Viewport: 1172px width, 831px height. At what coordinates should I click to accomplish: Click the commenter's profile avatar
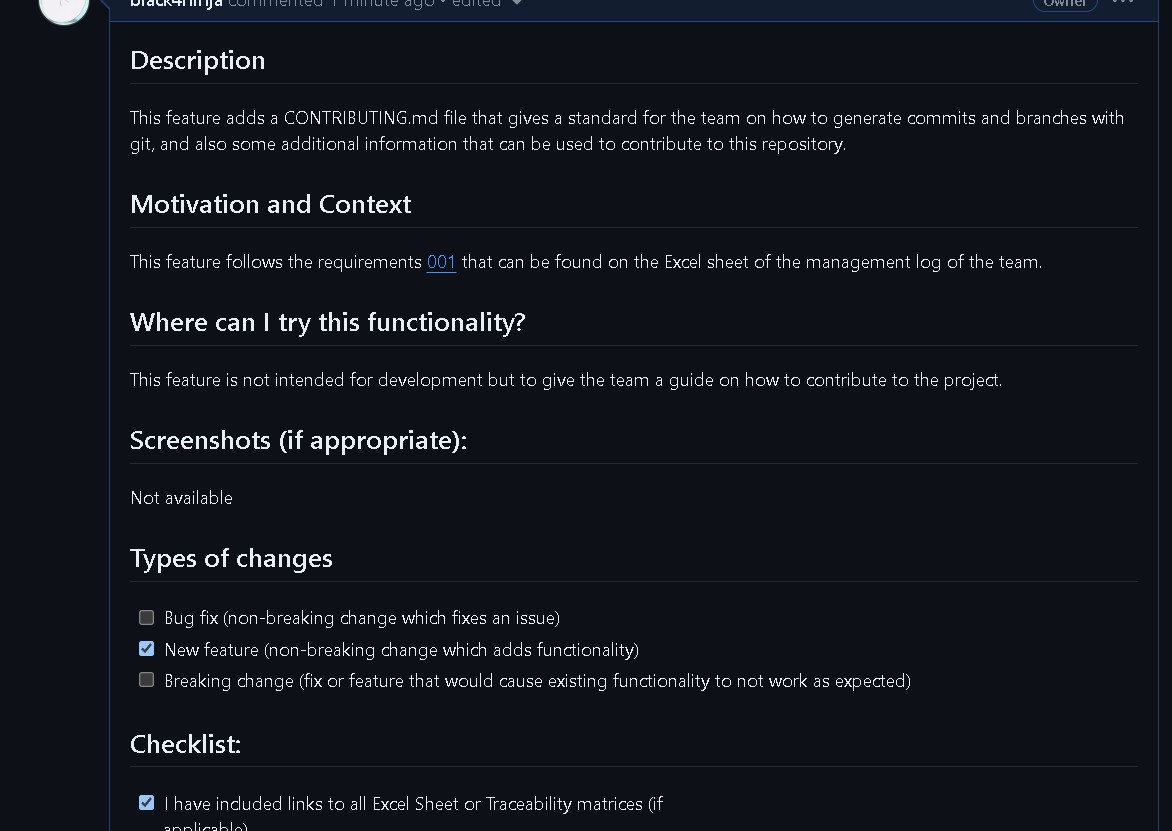tap(64, 5)
